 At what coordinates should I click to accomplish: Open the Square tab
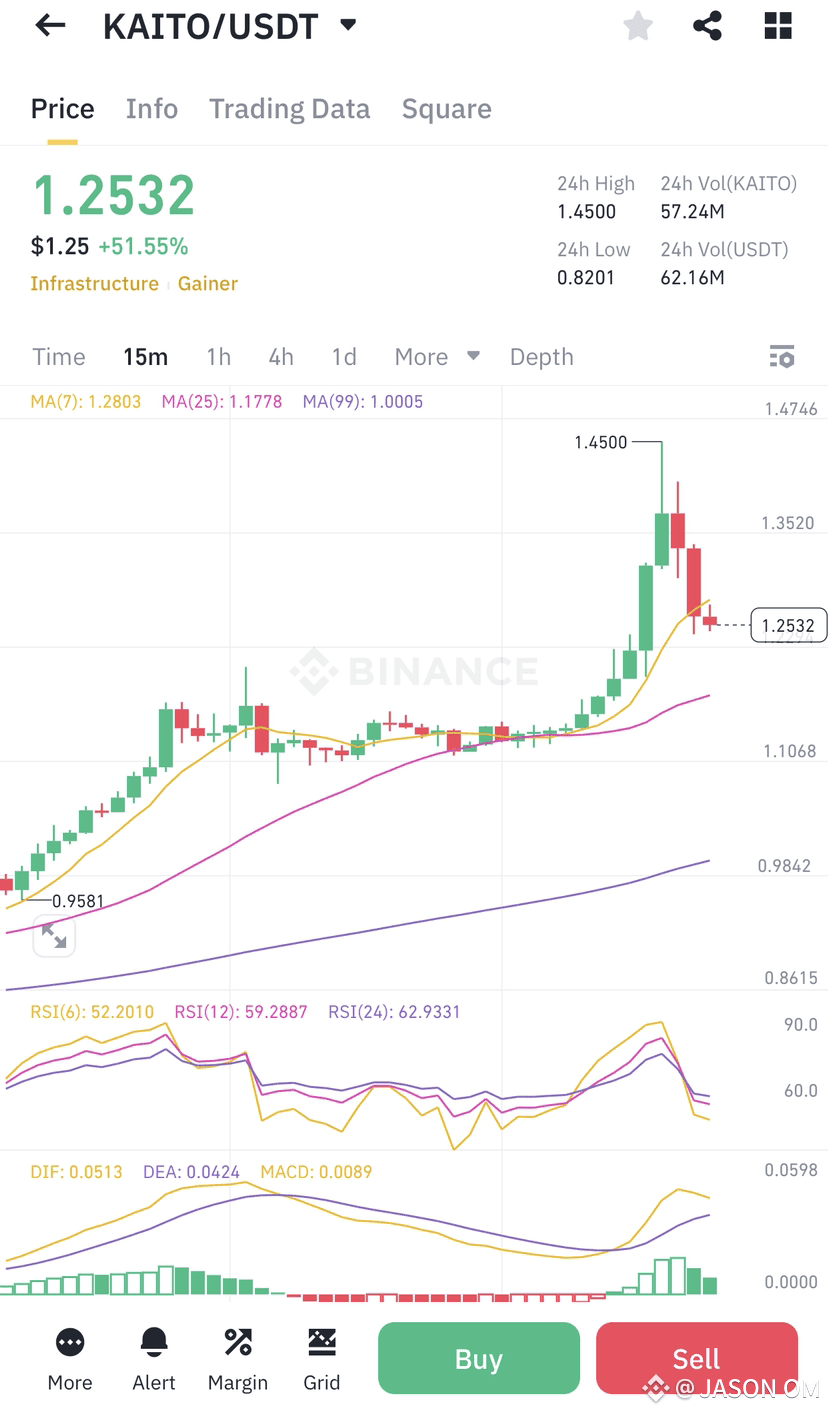coord(446,108)
